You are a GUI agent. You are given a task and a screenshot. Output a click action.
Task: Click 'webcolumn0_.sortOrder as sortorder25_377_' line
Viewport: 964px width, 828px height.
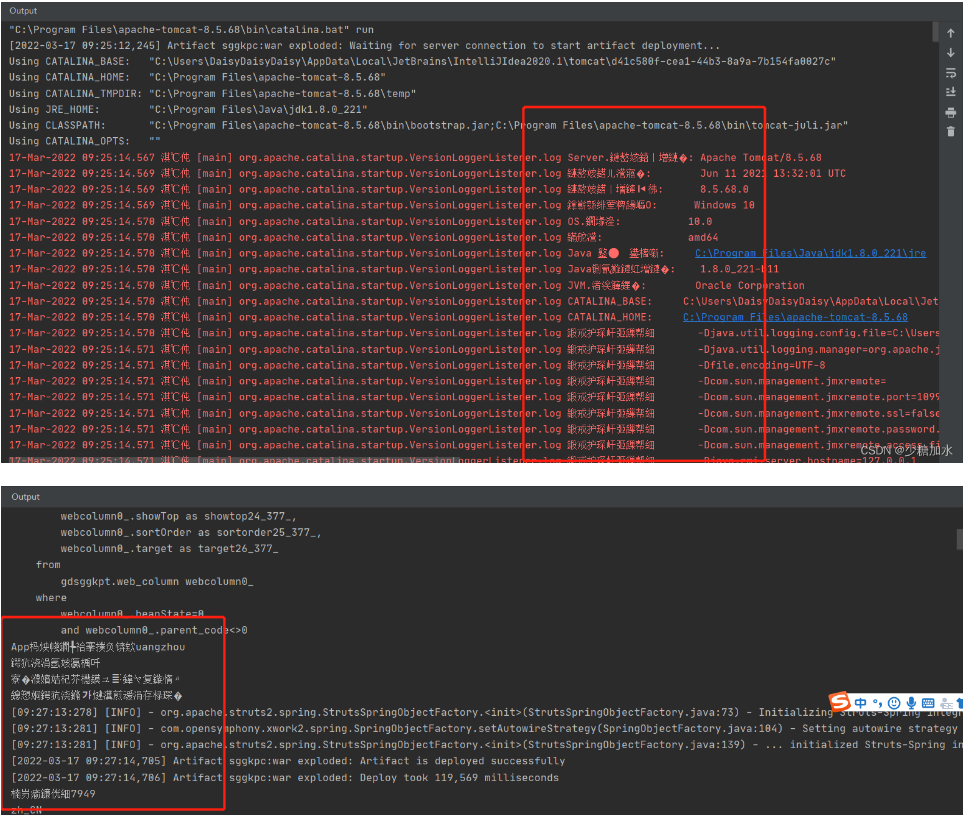coord(191,532)
